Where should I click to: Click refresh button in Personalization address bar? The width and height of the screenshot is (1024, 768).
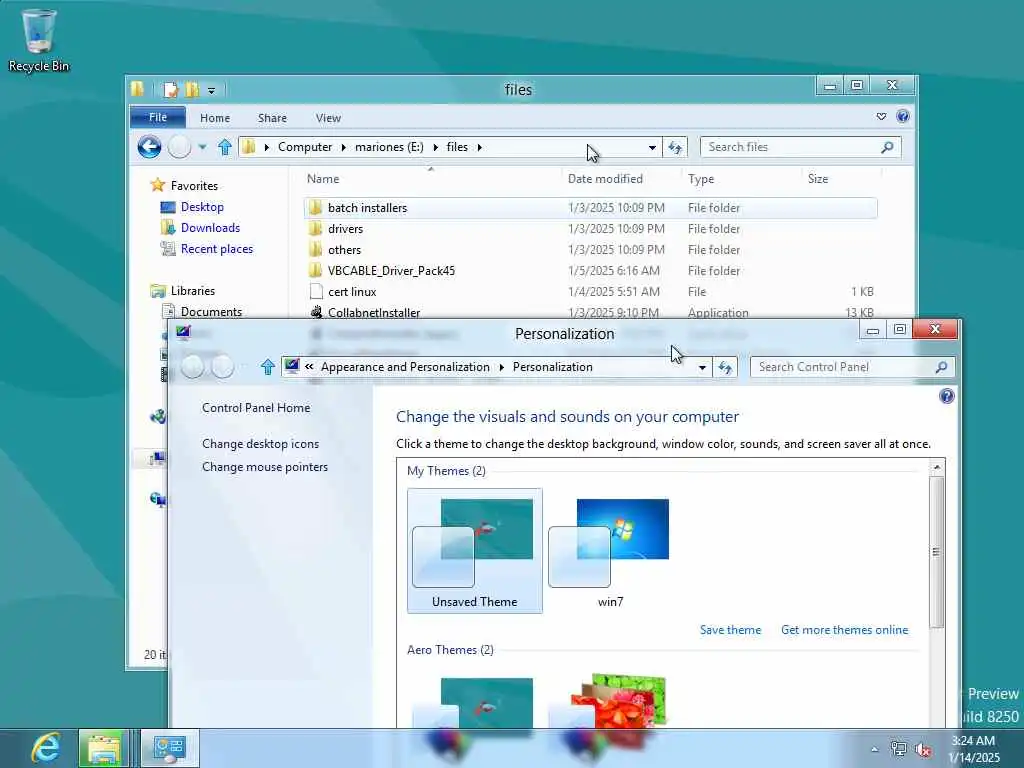[725, 368]
